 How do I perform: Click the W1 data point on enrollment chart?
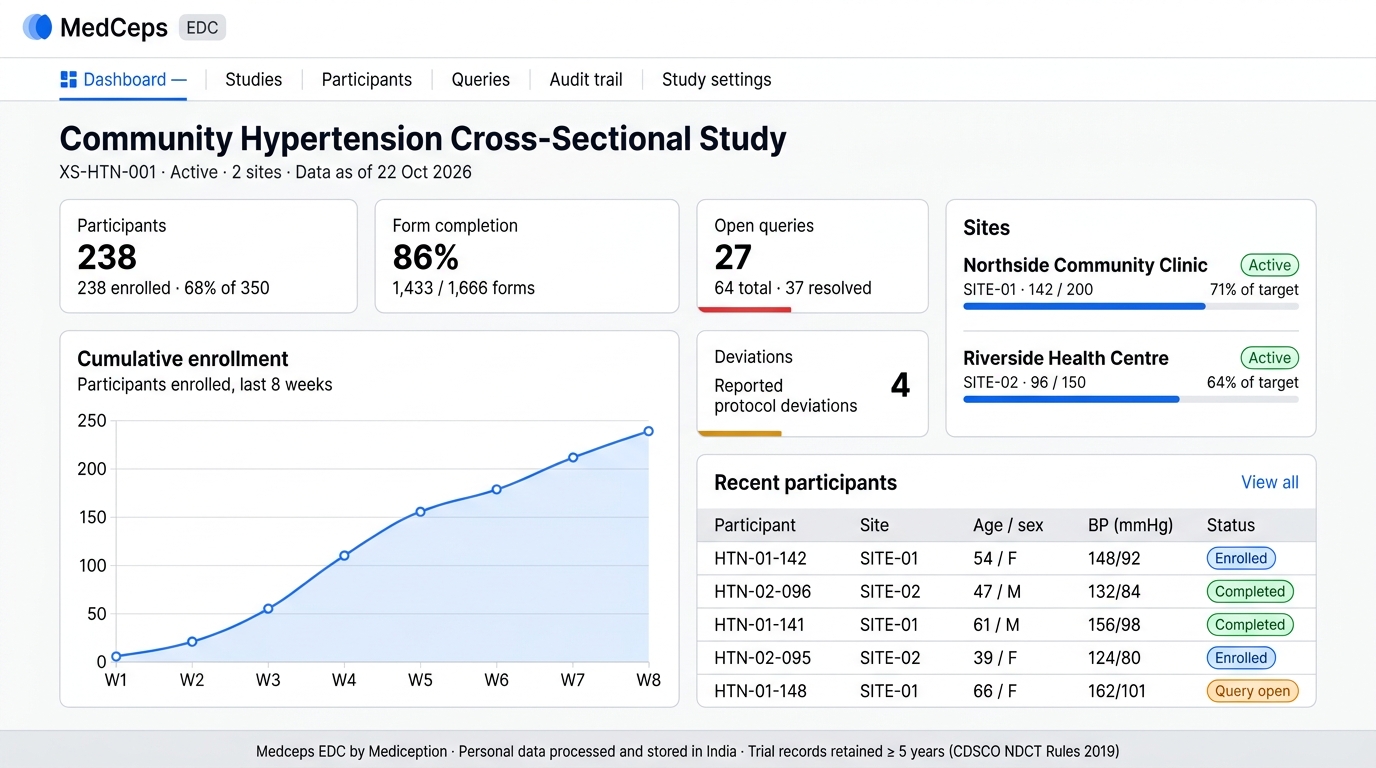click(x=116, y=656)
